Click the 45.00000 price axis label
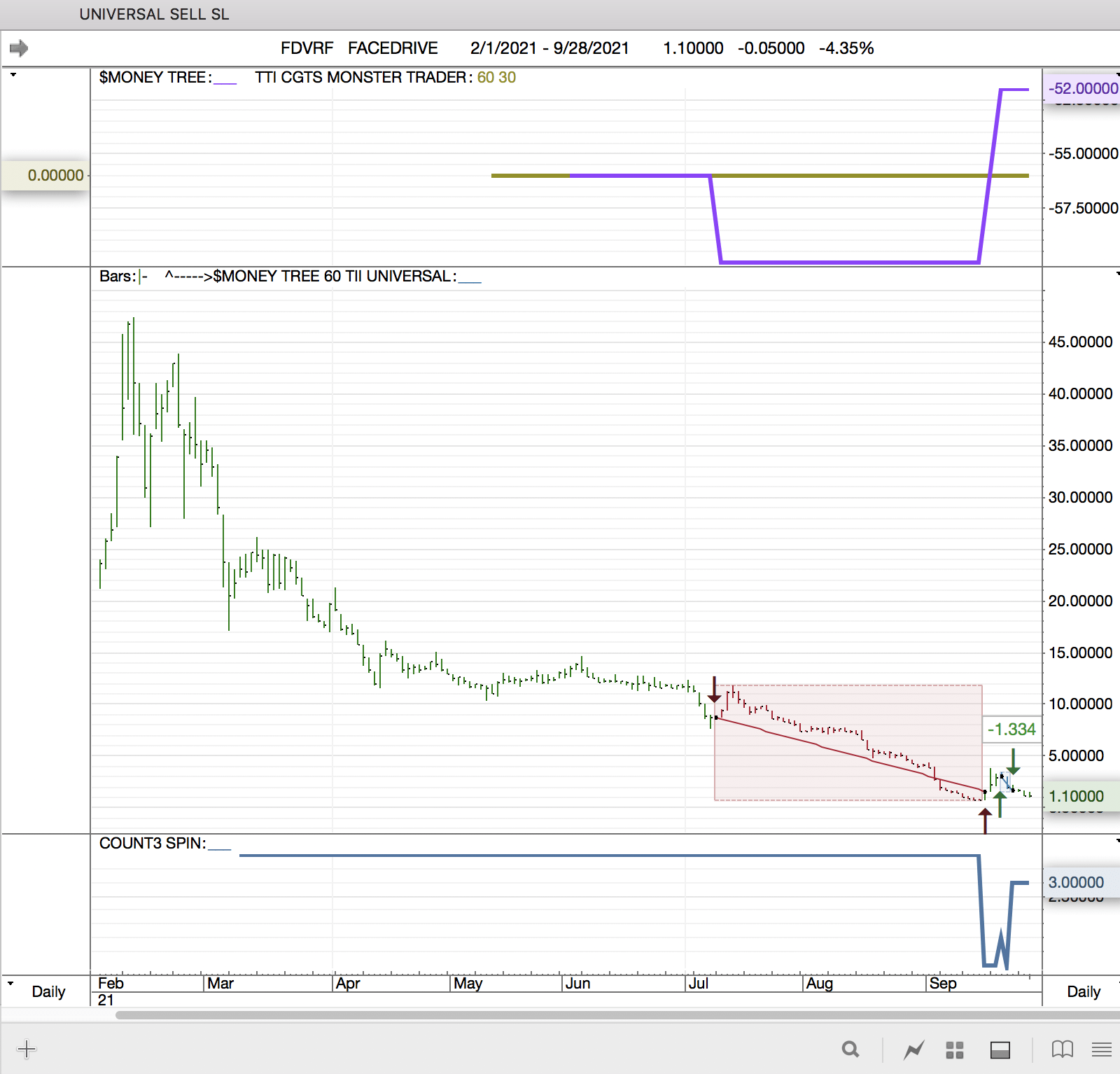Viewport: 1120px width, 1074px height. (1080, 342)
